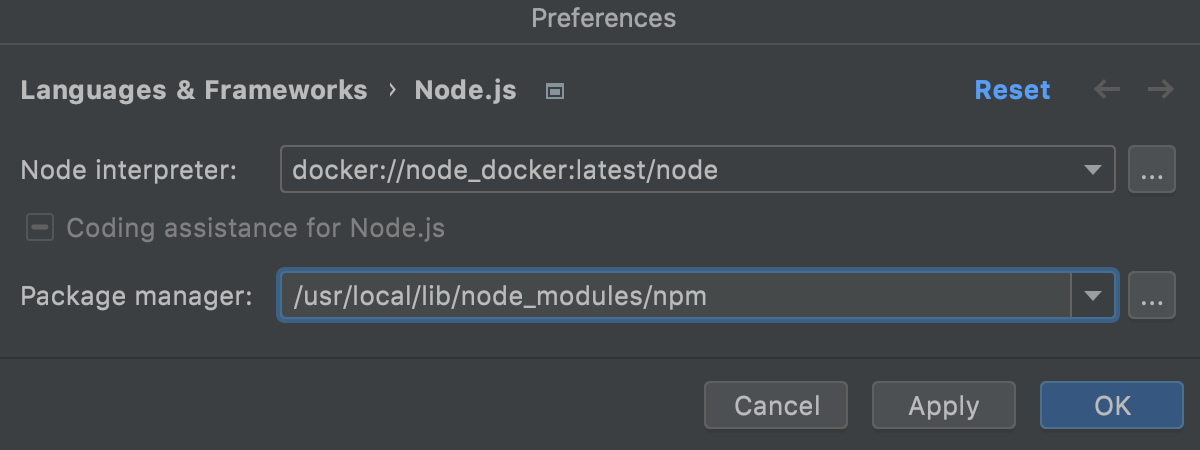Confirm settings with OK
The height and width of the screenshot is (450, 1200).
coord(1111,405)
